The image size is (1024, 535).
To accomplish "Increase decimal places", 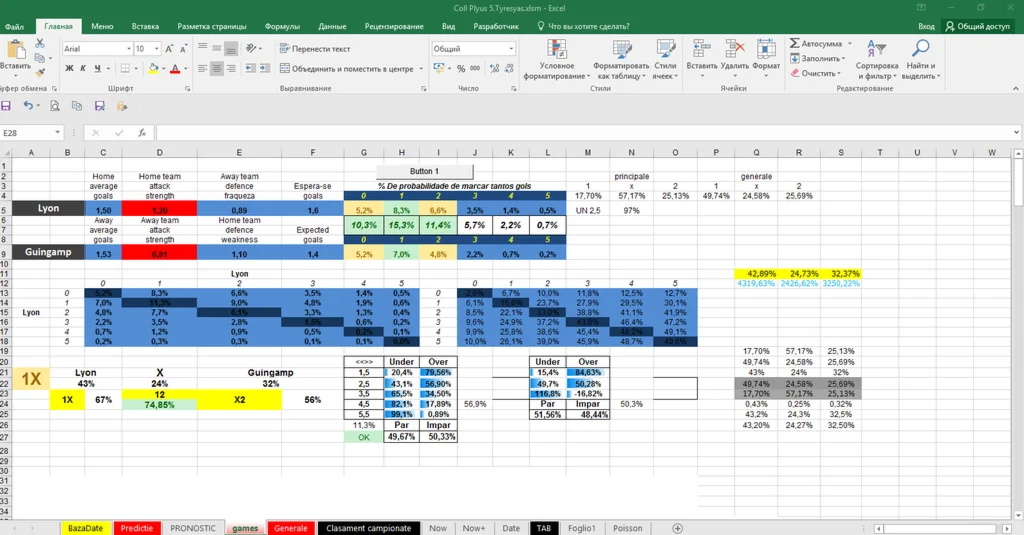I will (494, 69).
